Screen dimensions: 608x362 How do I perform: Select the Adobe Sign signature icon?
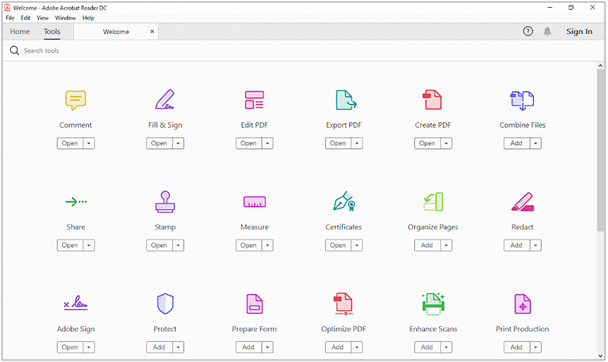[x=76, y=303]
